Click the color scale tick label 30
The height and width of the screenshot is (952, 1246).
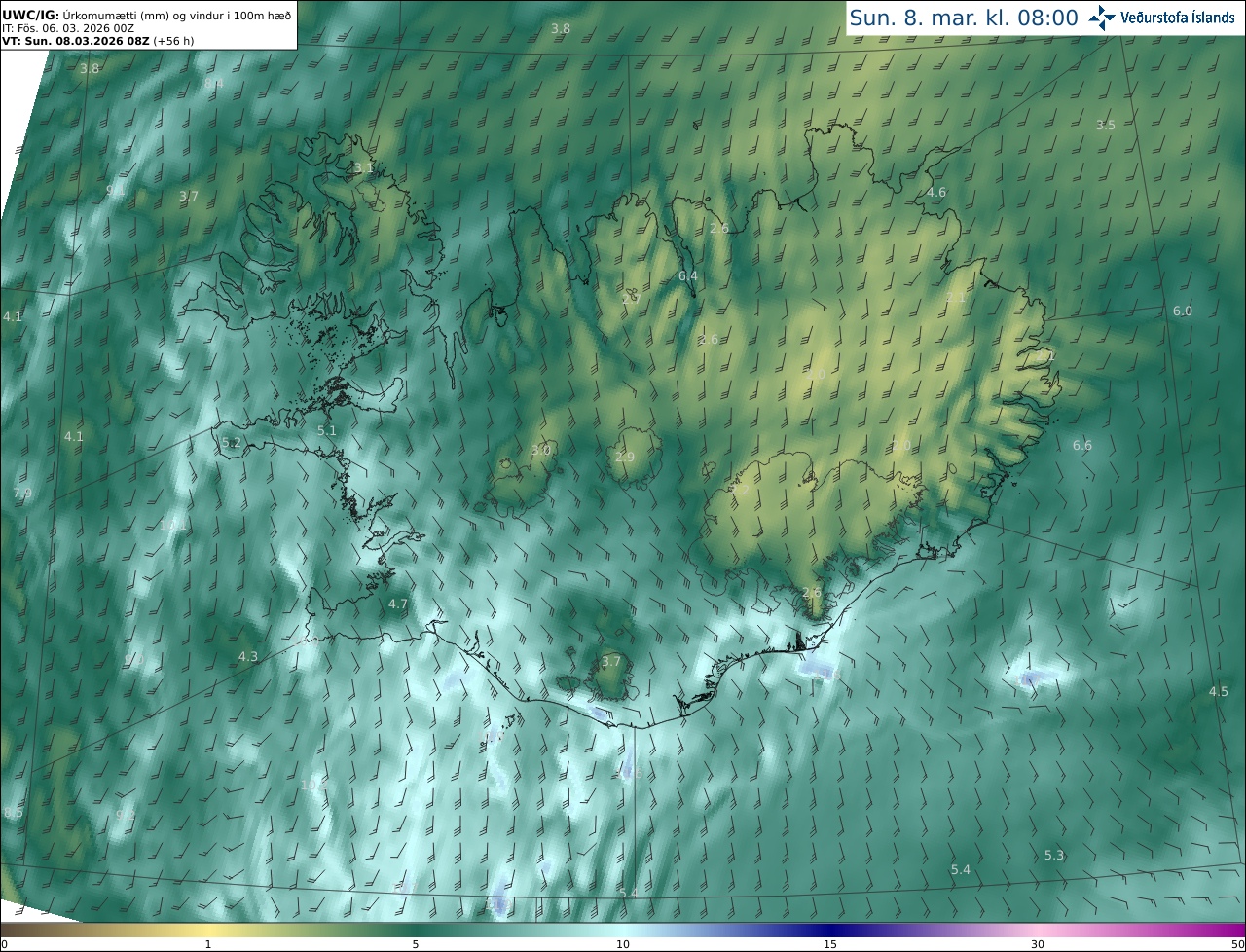[1038, 944]
